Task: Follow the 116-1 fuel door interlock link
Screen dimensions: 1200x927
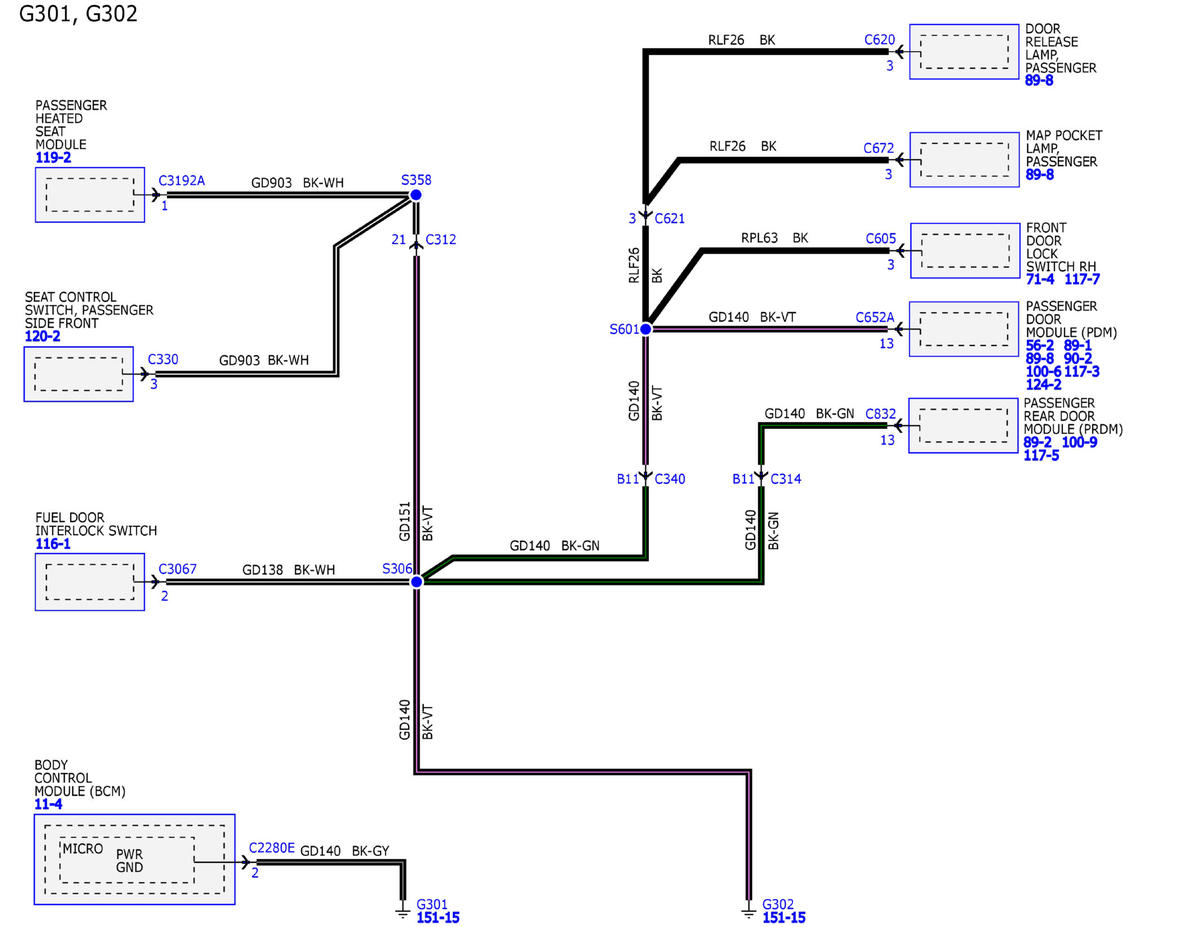Action: click(x=53, y=544)
